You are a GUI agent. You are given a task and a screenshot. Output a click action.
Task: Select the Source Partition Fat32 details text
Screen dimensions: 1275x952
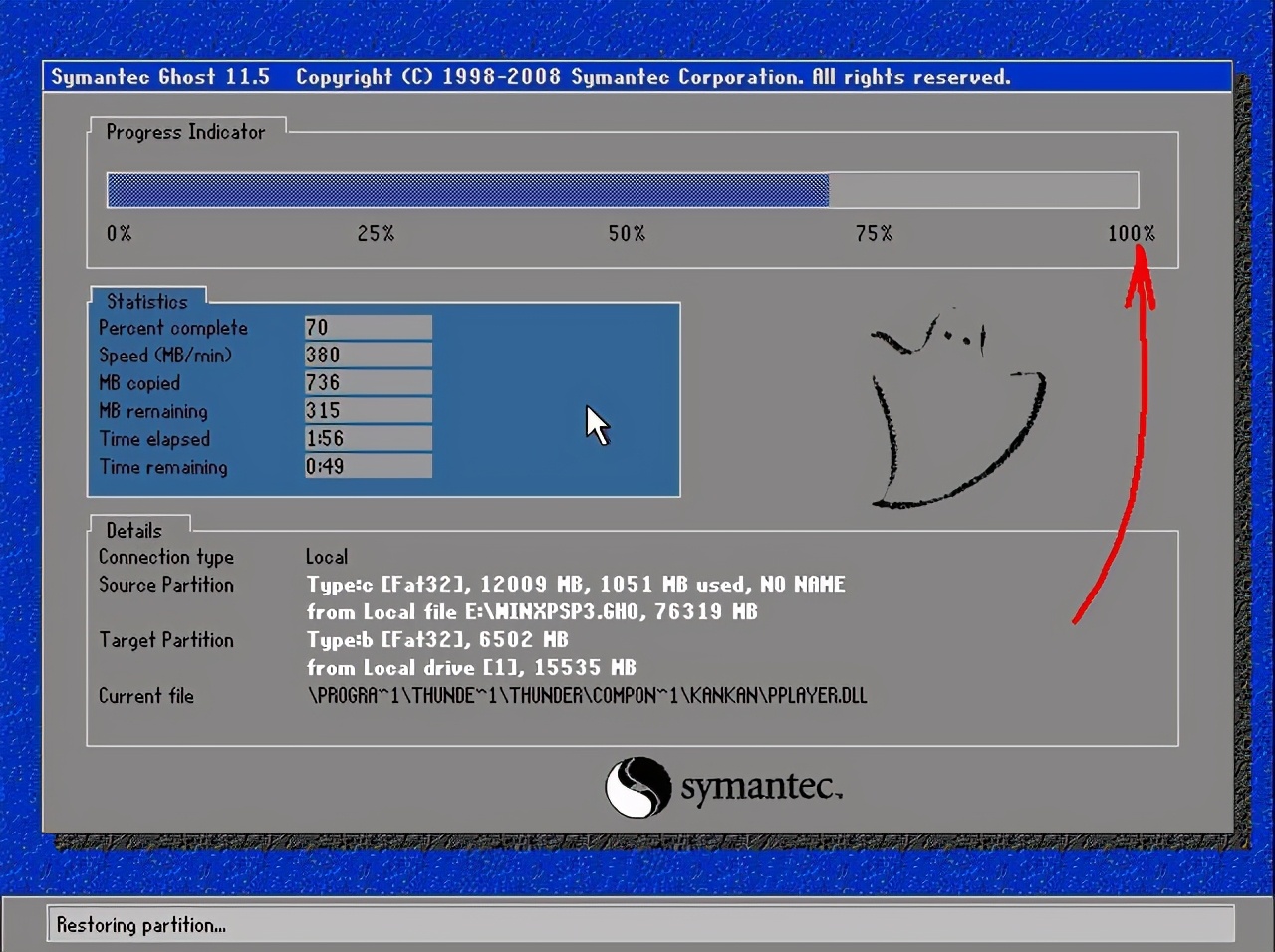coord(576,585)
